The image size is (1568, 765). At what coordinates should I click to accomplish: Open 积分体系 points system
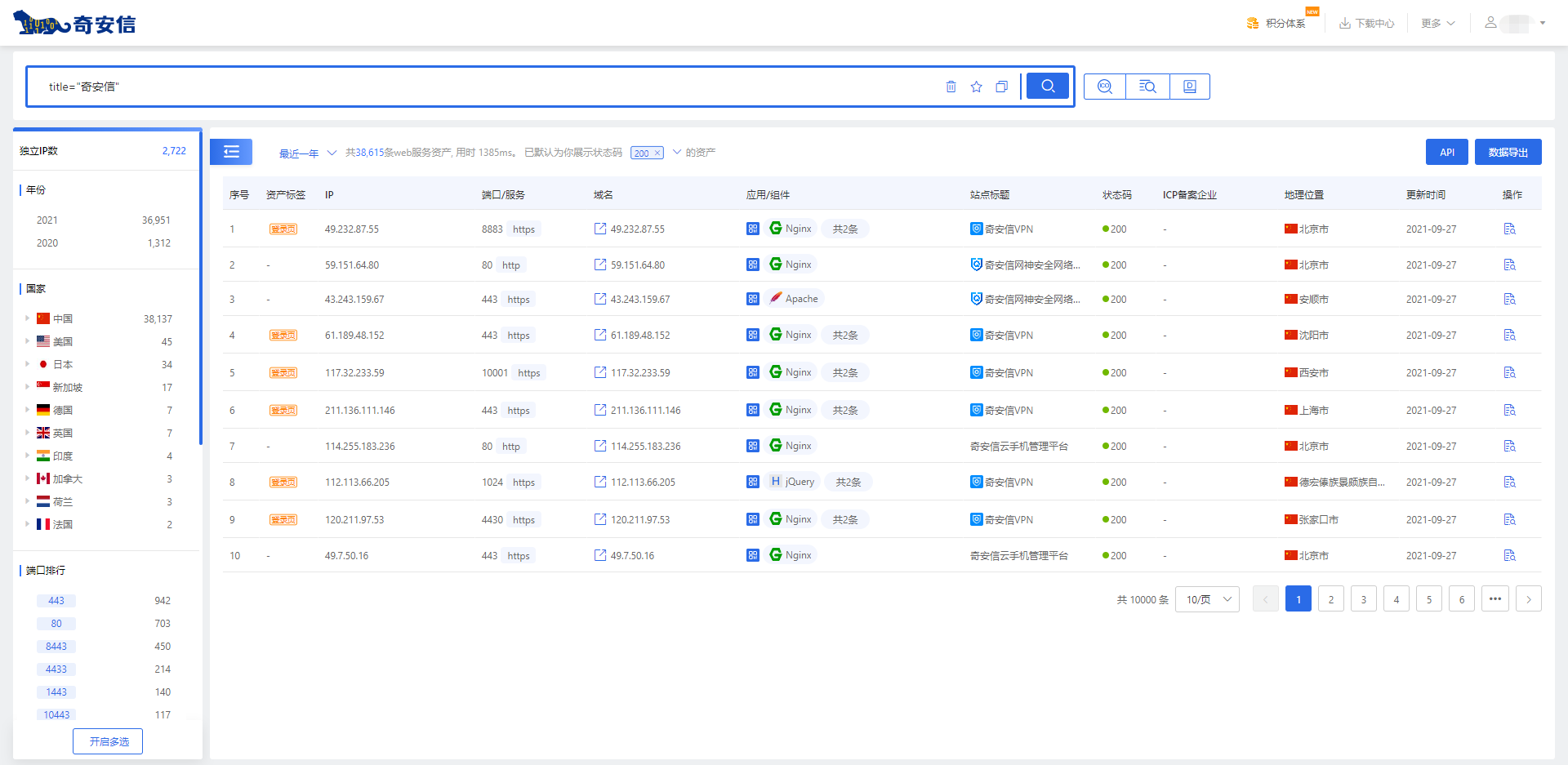[x=1276, y=24]
